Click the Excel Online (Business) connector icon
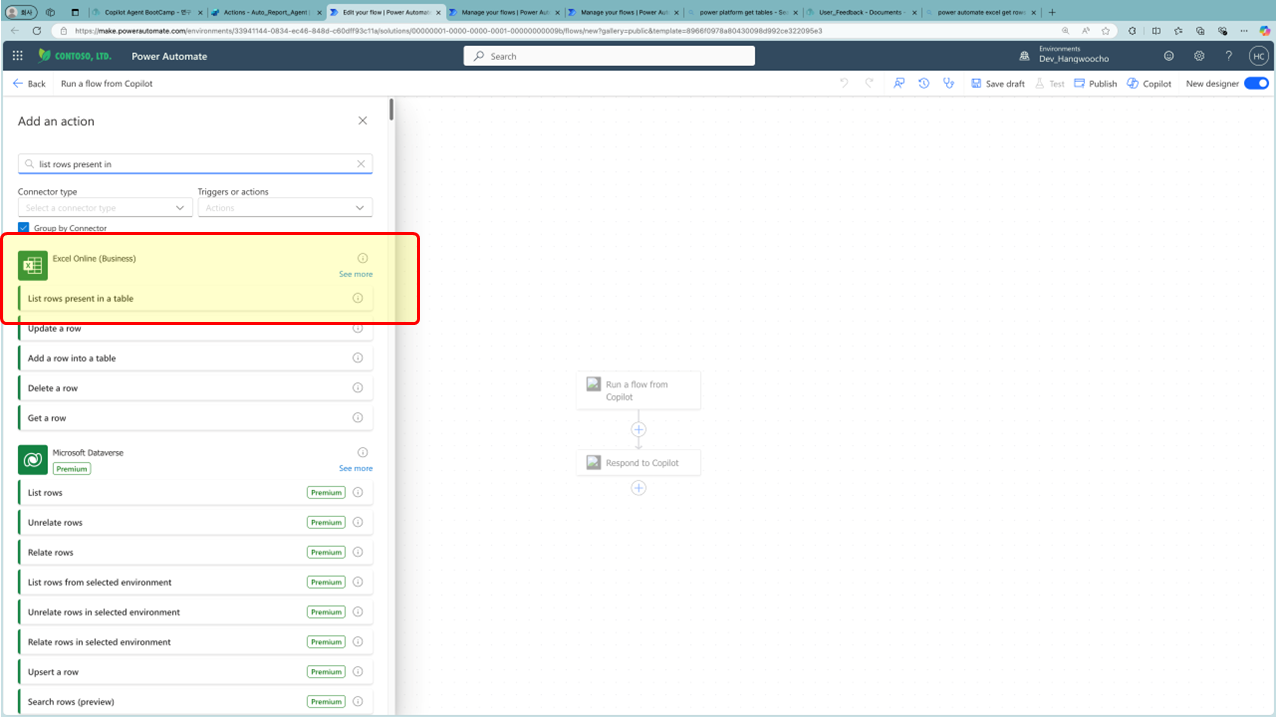Screen dimensions: 1276x717 (x=33, y=265)
